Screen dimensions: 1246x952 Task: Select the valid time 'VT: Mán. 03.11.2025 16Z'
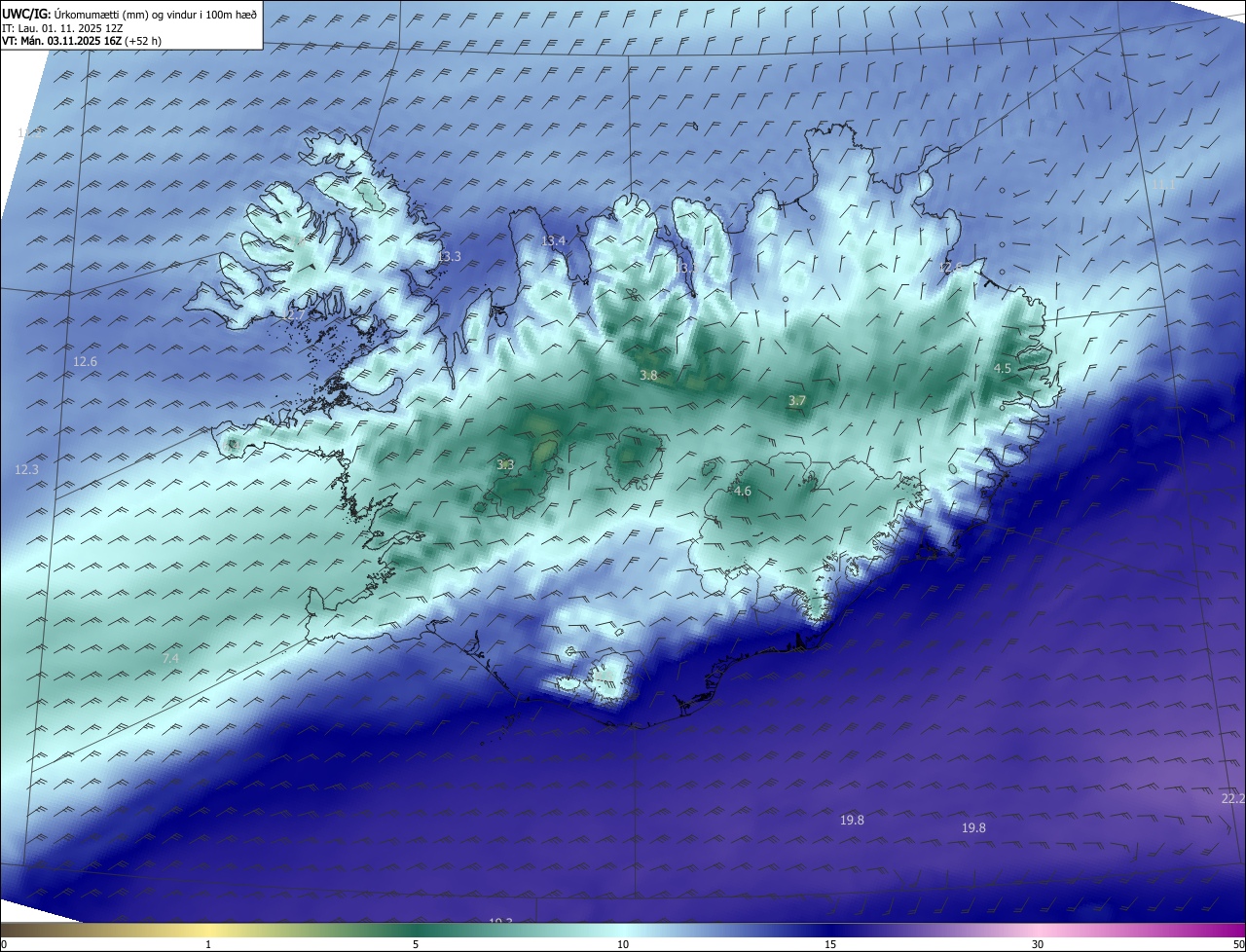[61, 41]
